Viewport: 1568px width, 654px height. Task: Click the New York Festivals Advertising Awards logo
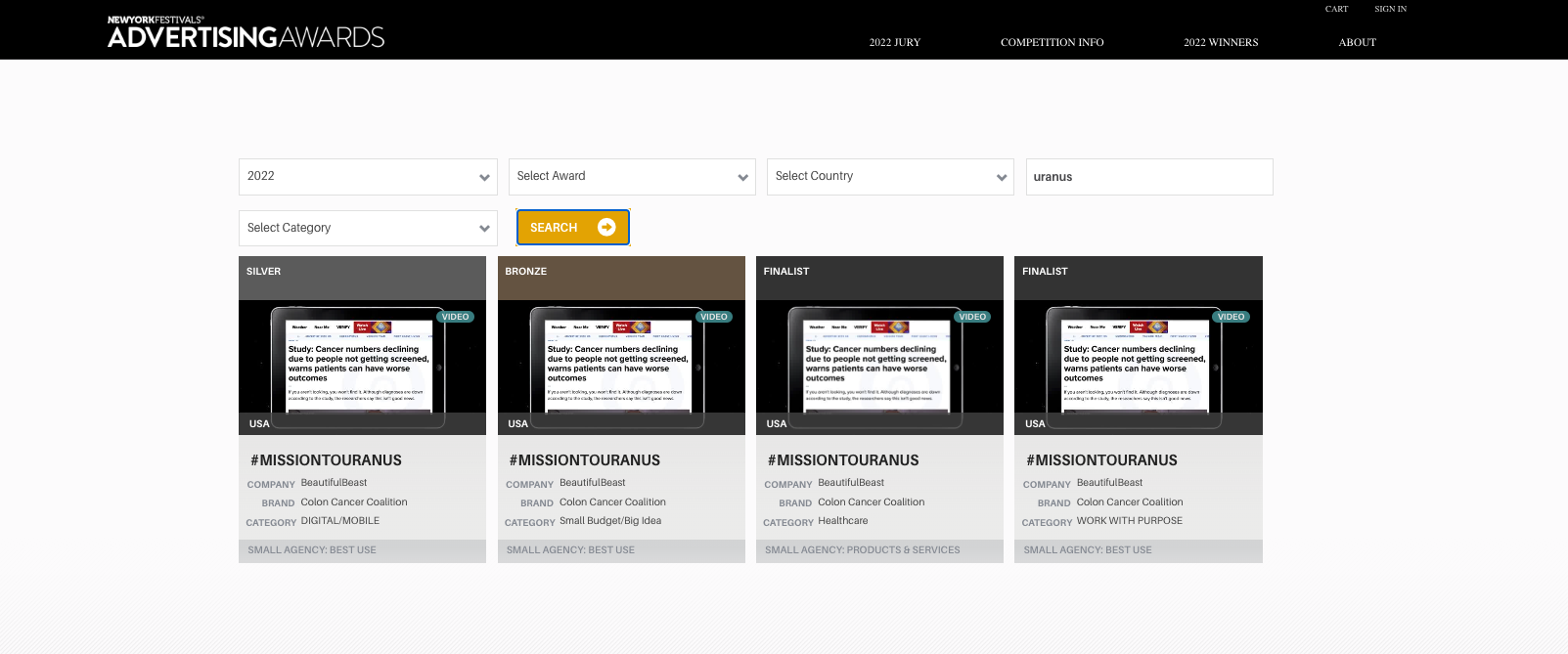pos(246,32)
